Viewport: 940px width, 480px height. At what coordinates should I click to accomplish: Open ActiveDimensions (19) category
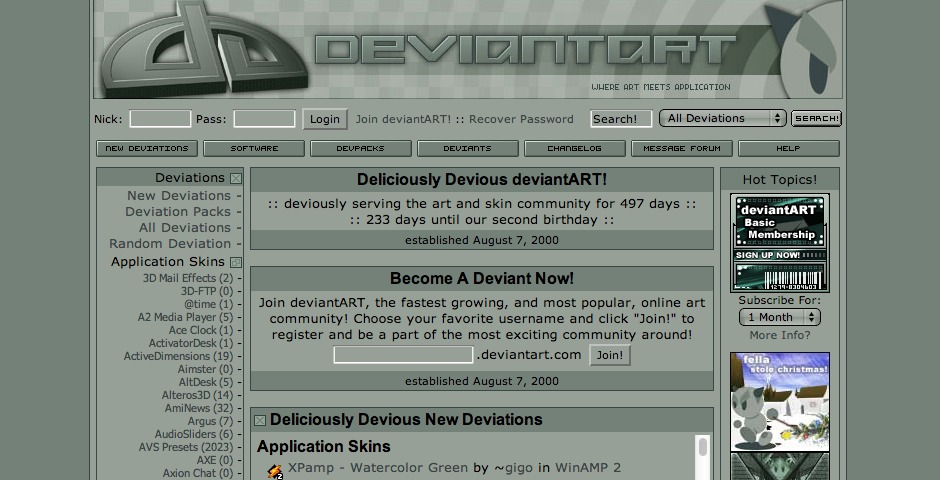(x=179, y=356)
